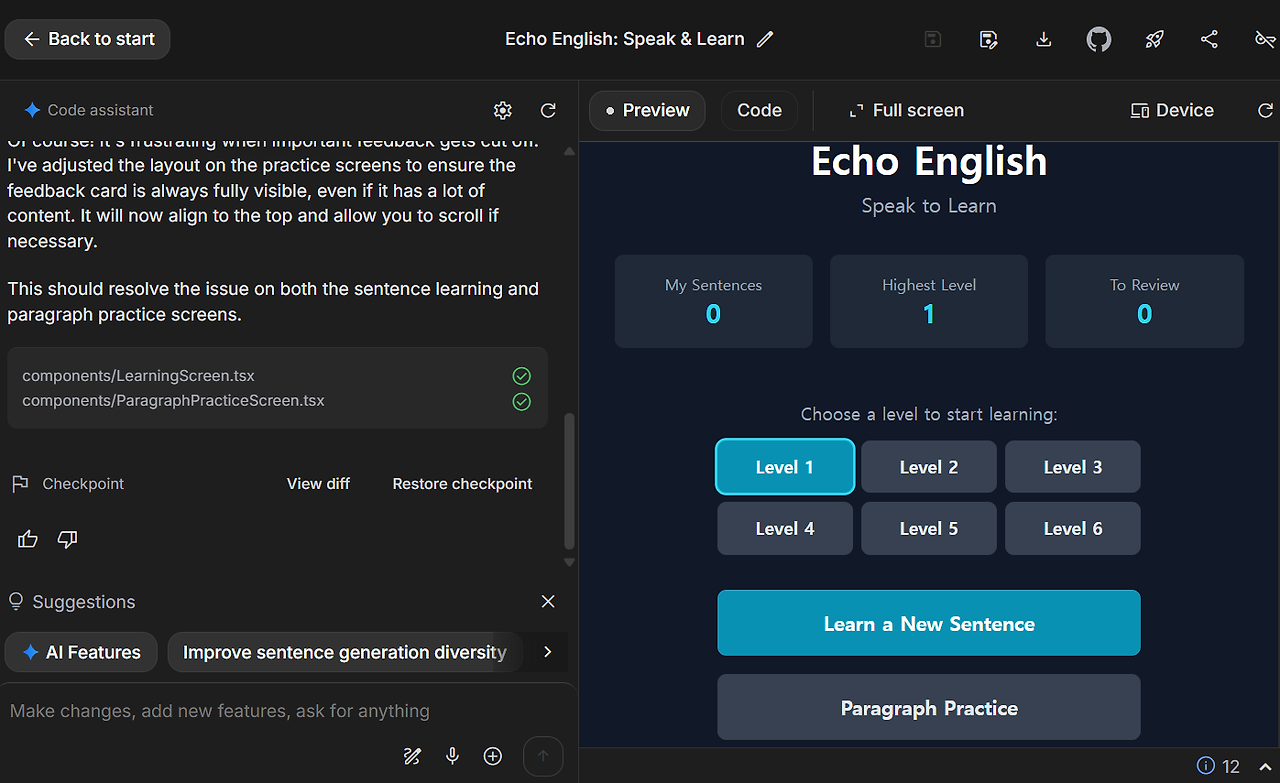The height and width of the screenshot is (783, 1280).
Task: Click the checkmark next to ParagraphPracticeScreen.tsx
Action: pos(521,401)
